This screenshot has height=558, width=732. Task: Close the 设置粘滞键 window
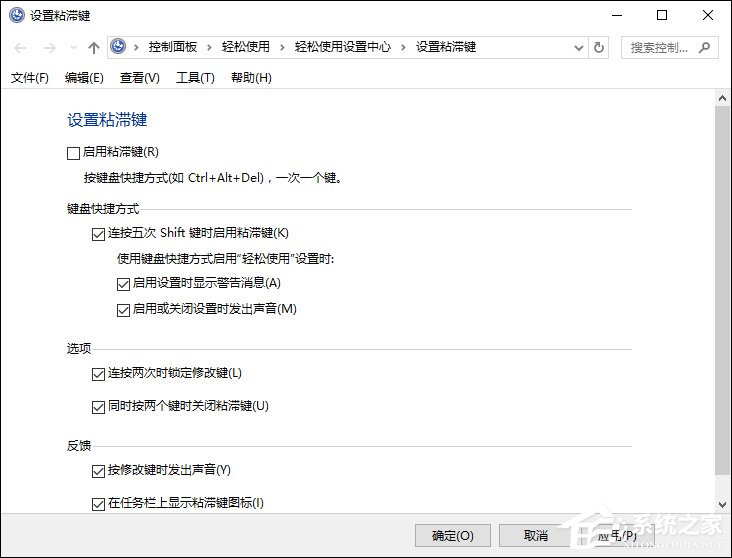click(x=708, y=15)
